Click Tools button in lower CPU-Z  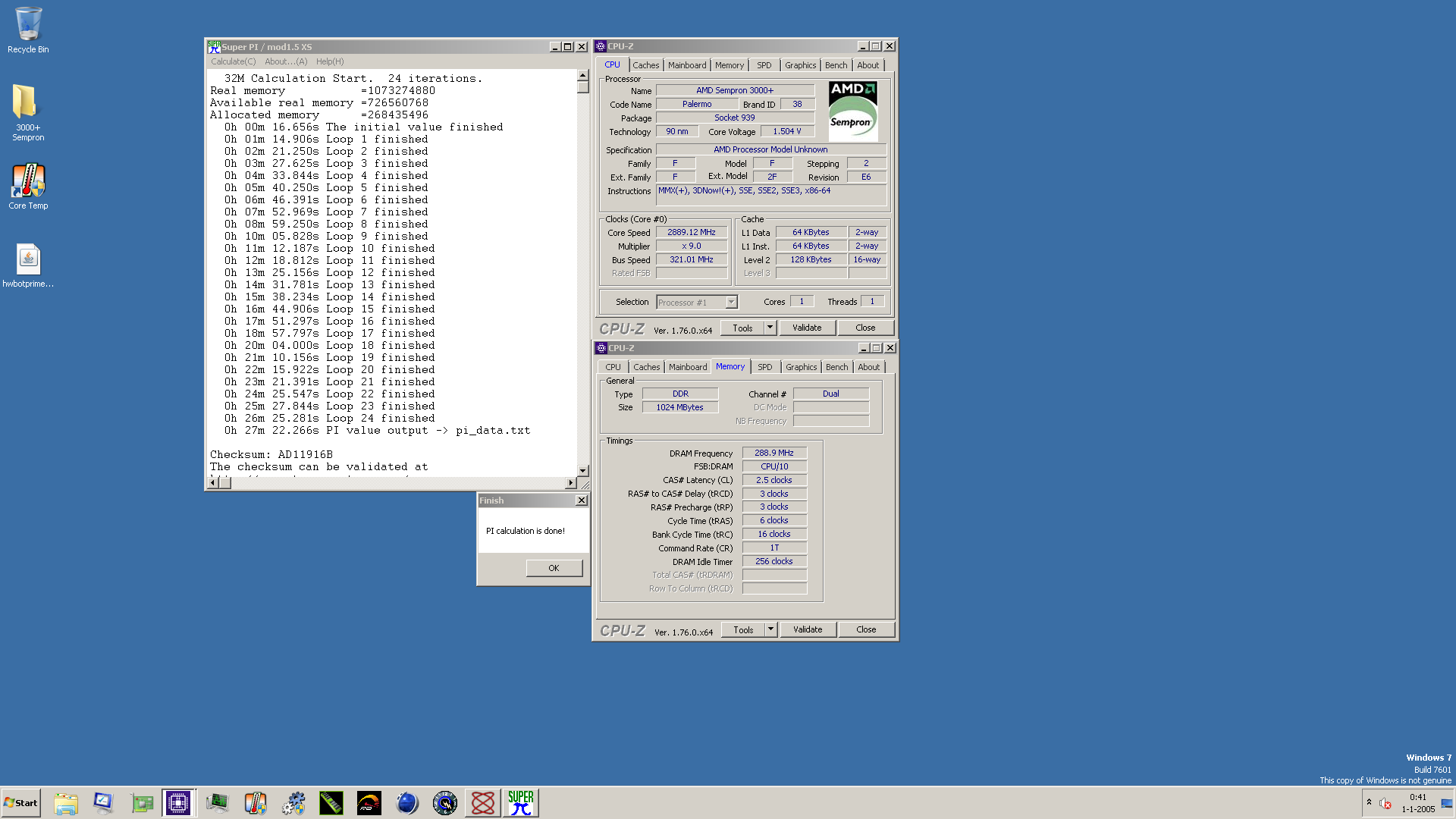pos(743,629)
